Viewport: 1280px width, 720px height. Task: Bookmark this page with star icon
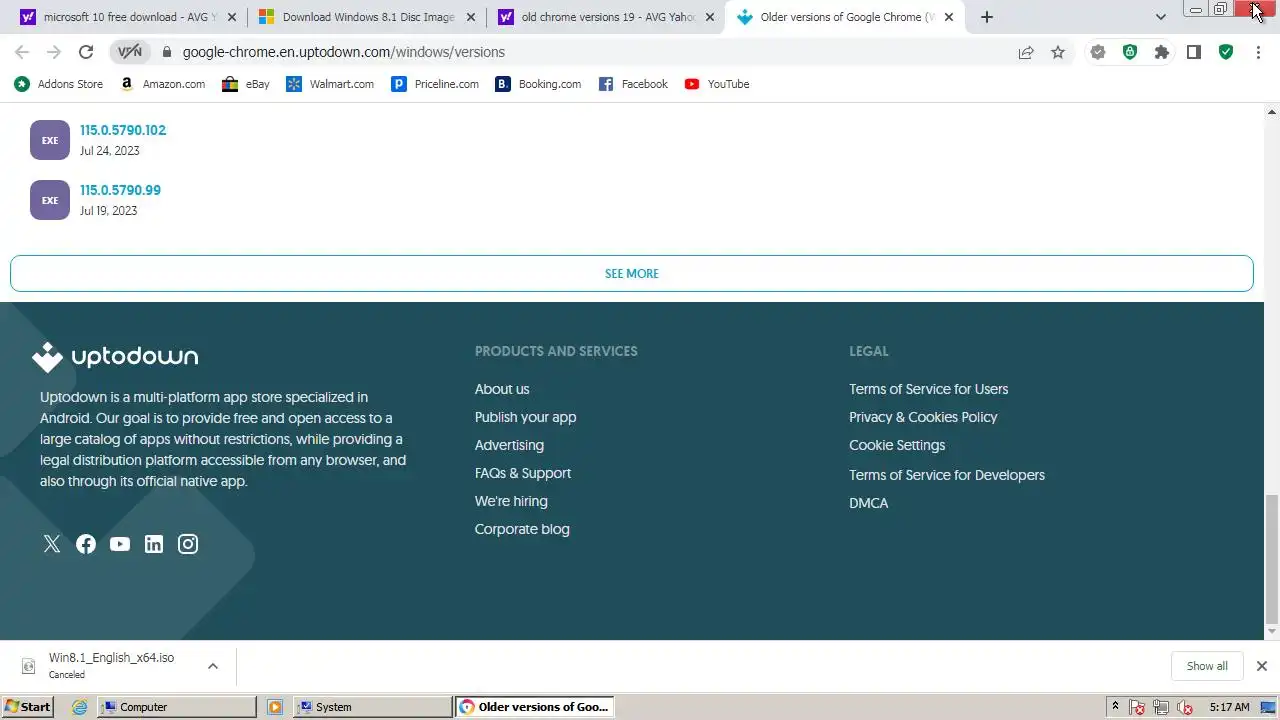pyautogui.click(x=1058, y=52)
